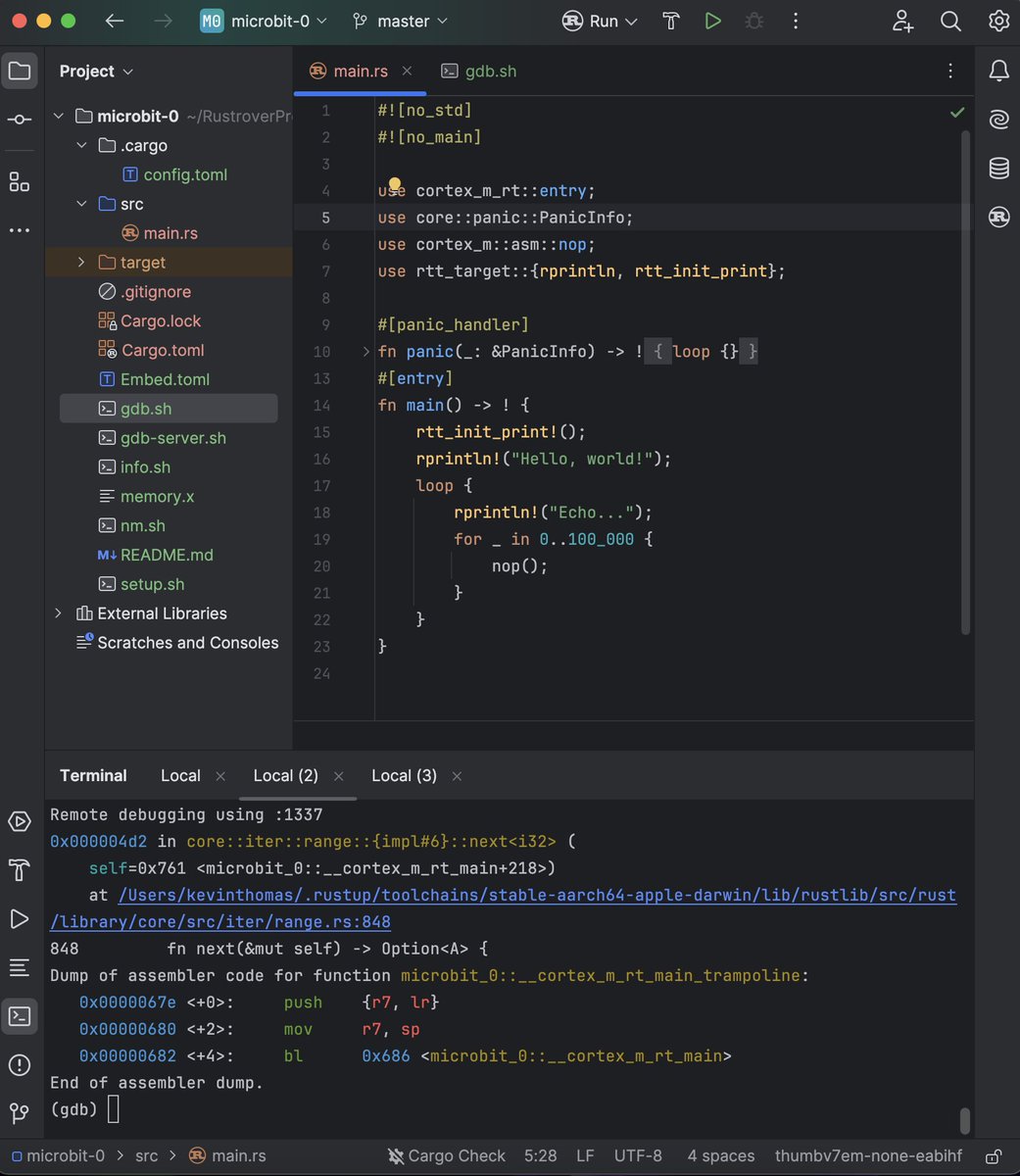Click UTF-8 encoding in status bar

[x=638, y=1156]
